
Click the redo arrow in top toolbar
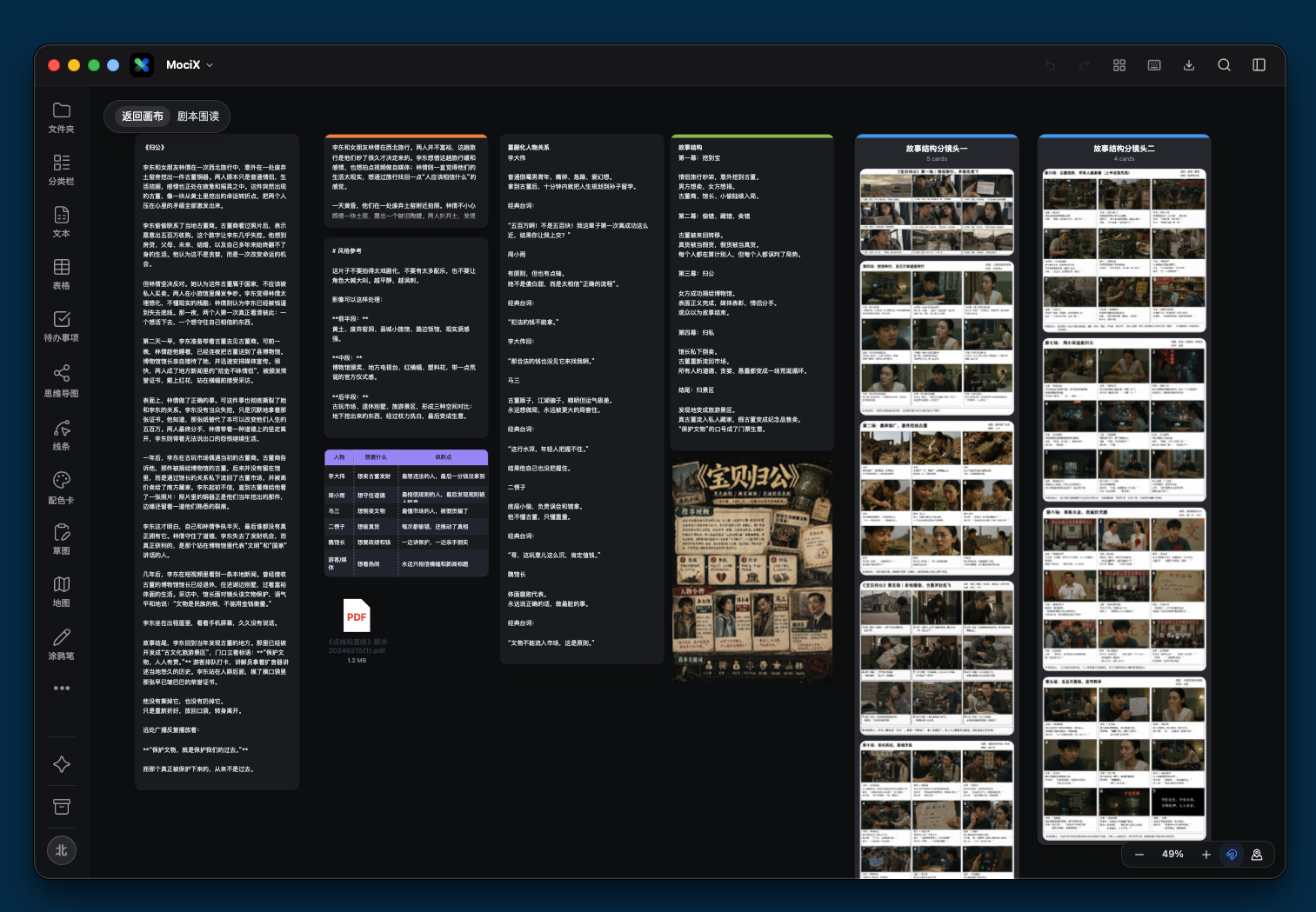point(1085,65)
